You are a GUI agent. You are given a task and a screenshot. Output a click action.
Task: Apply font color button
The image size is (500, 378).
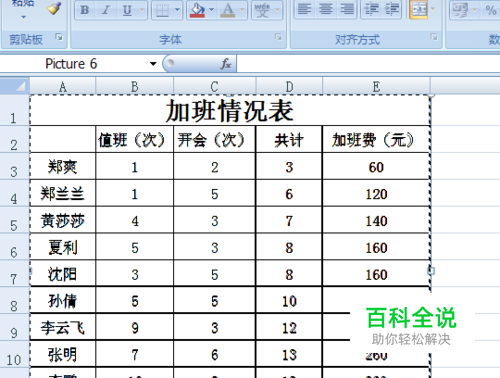(228, 10)
